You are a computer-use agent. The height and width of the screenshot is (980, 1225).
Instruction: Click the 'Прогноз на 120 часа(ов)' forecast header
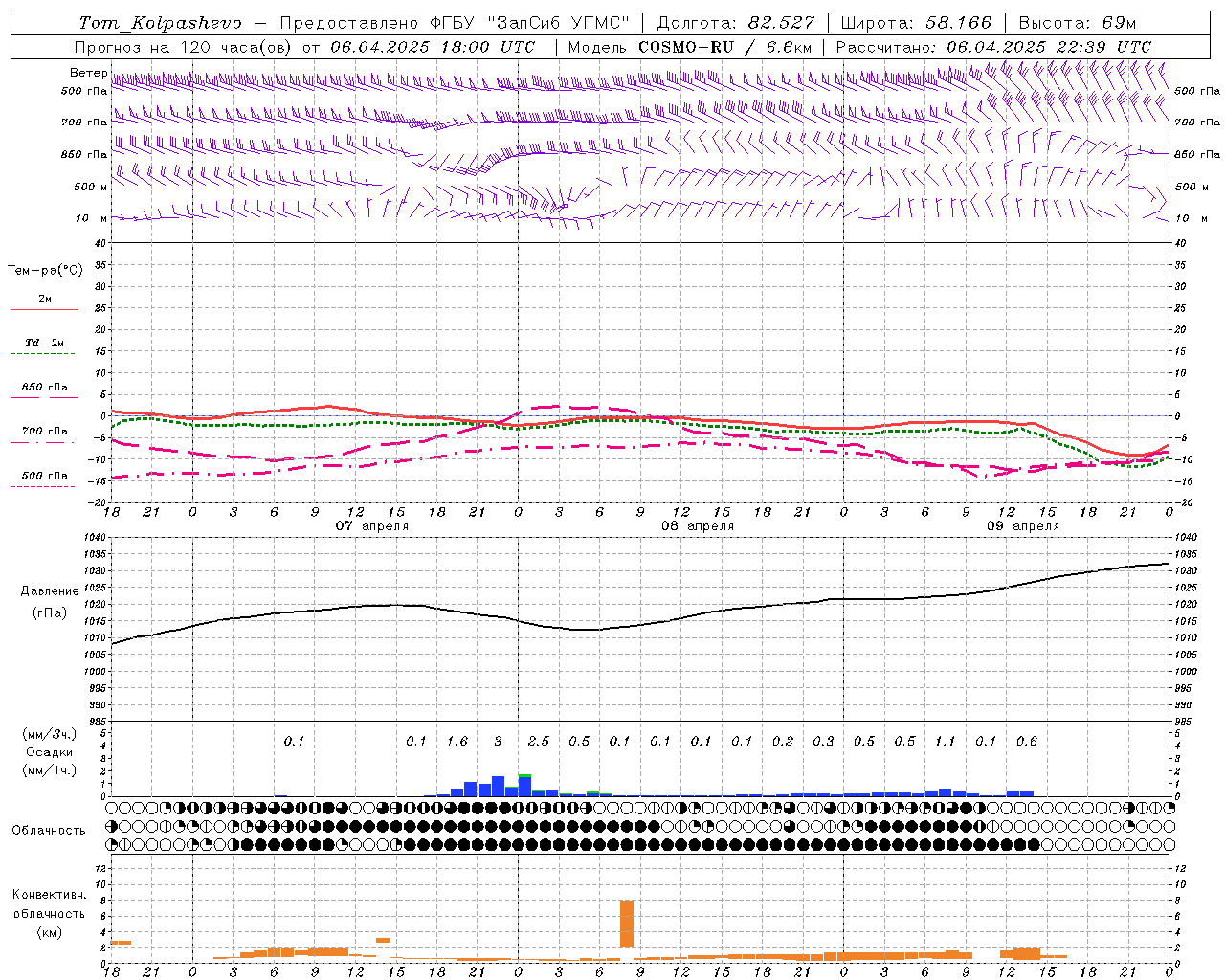point(184,47)
